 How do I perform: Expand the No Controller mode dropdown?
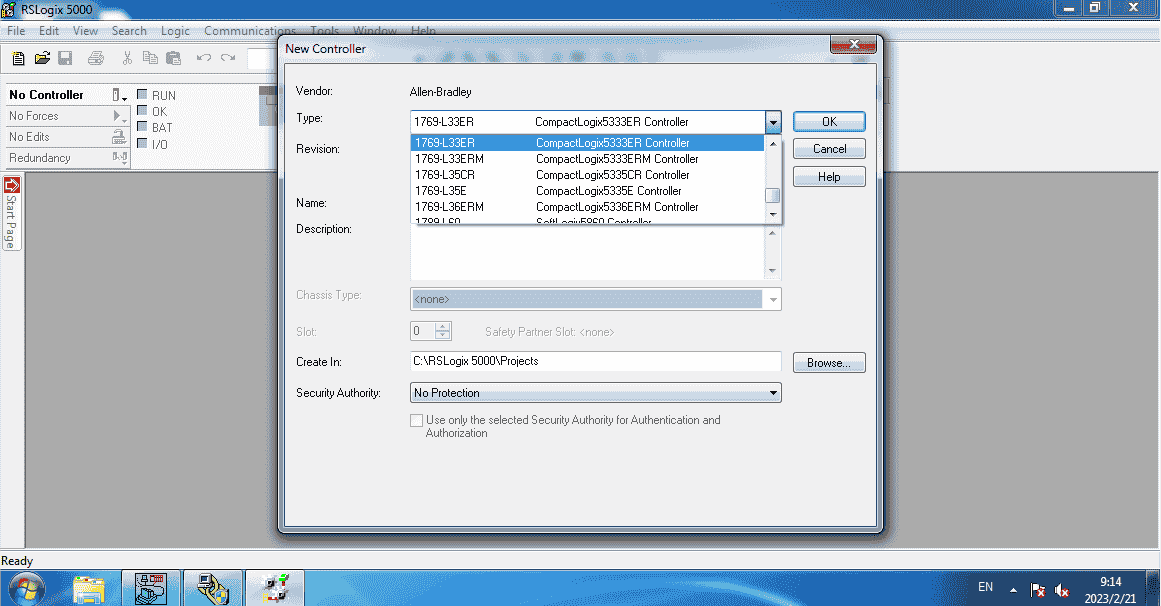[x=119, y=95]
